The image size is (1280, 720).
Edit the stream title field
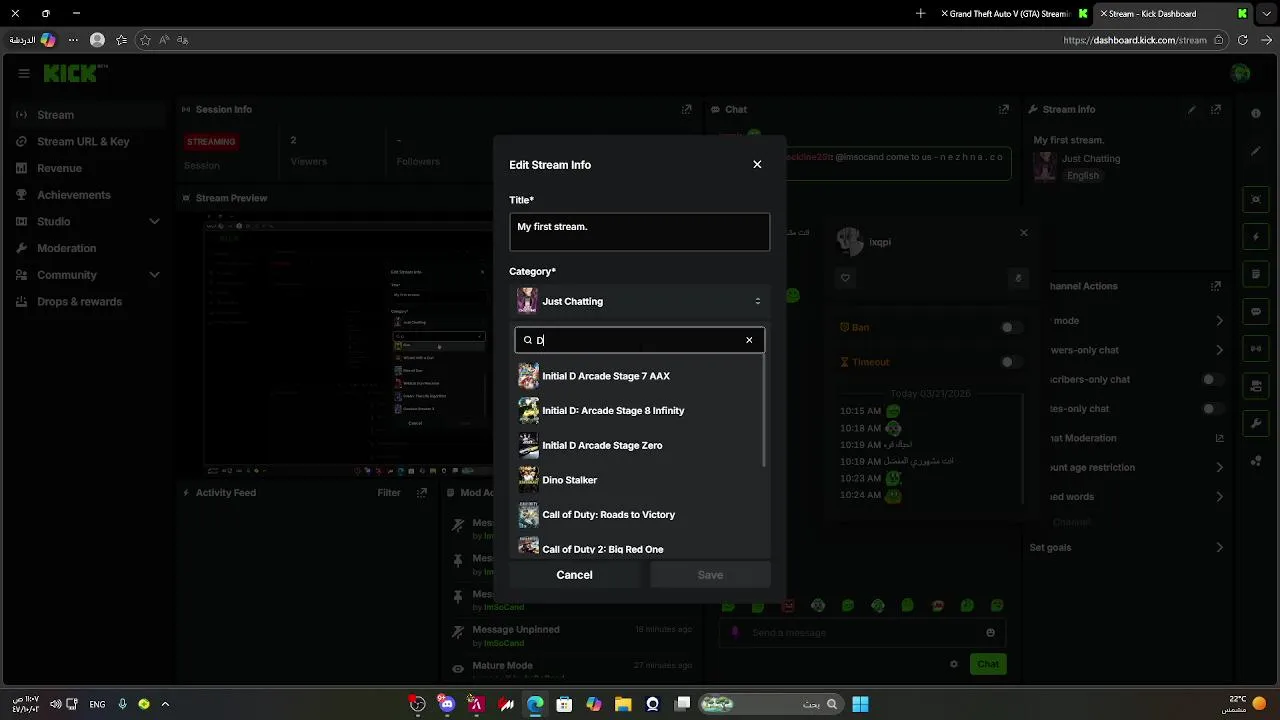click(x=639, y=232)
